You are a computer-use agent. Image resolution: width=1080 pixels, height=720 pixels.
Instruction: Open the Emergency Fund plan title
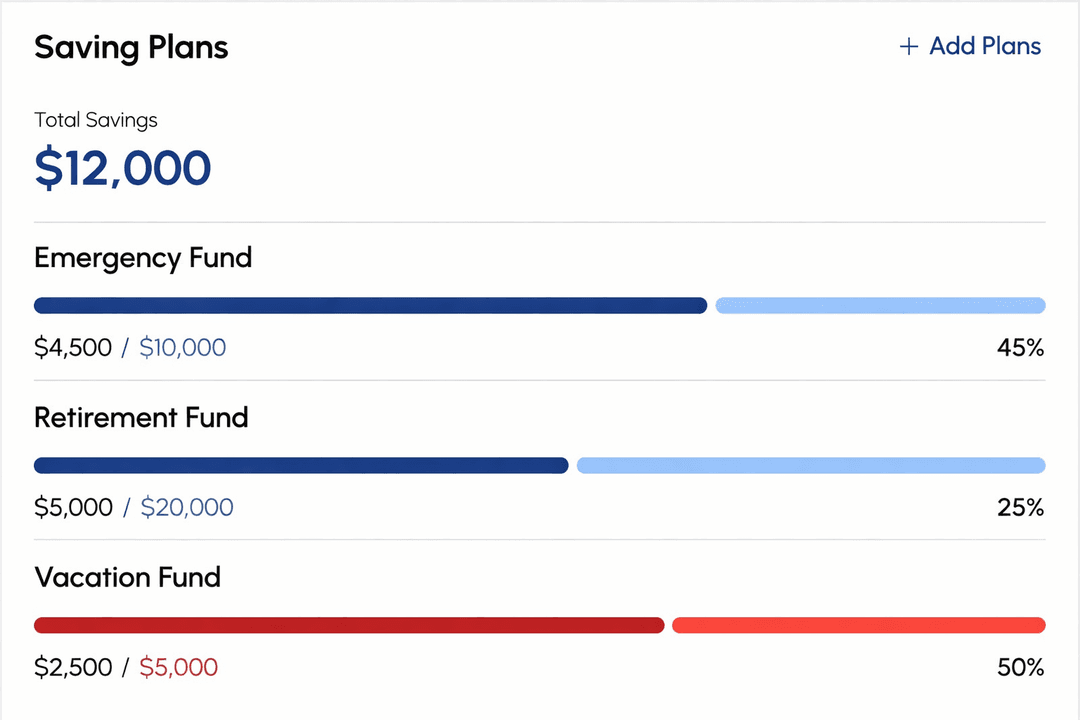pos(143,258)
